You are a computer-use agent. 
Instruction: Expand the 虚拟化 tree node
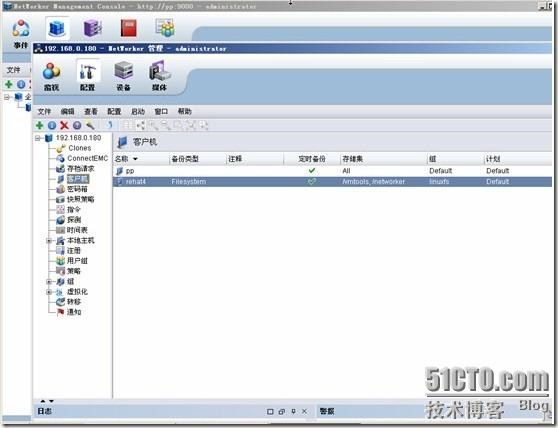49,292
